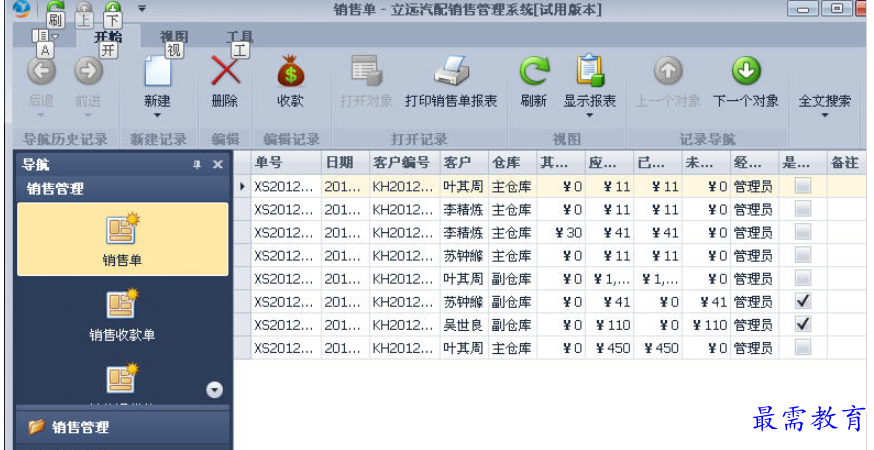Screen dimensions: 874x450
Task: Sort by 客户 column header
Action: [464, 162]
